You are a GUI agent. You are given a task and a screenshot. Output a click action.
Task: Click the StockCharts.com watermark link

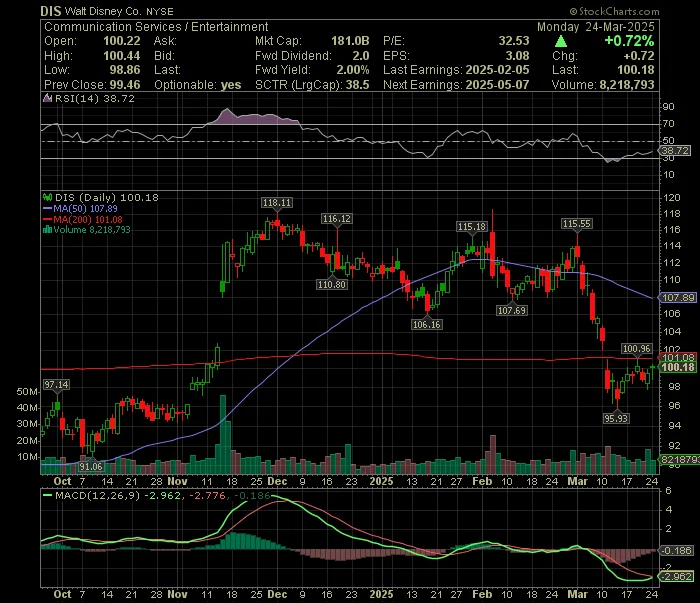click(x=614, y=11)
